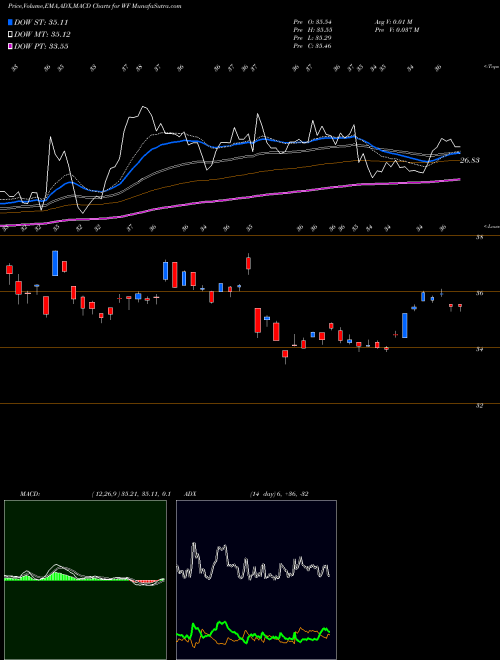Click the ADX (14 day) parameter values

point(279,494)
